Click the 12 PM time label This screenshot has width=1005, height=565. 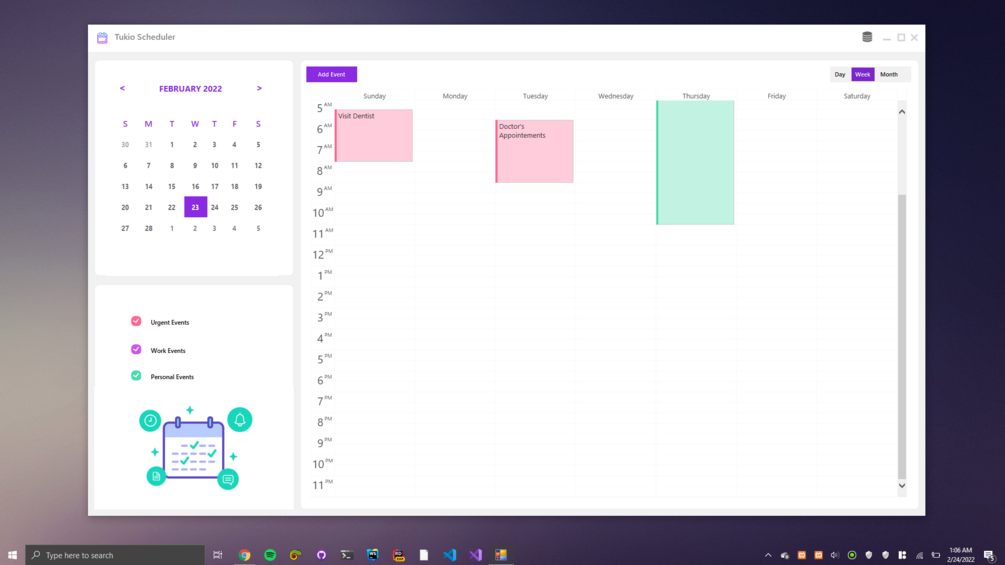coord(322,254)
